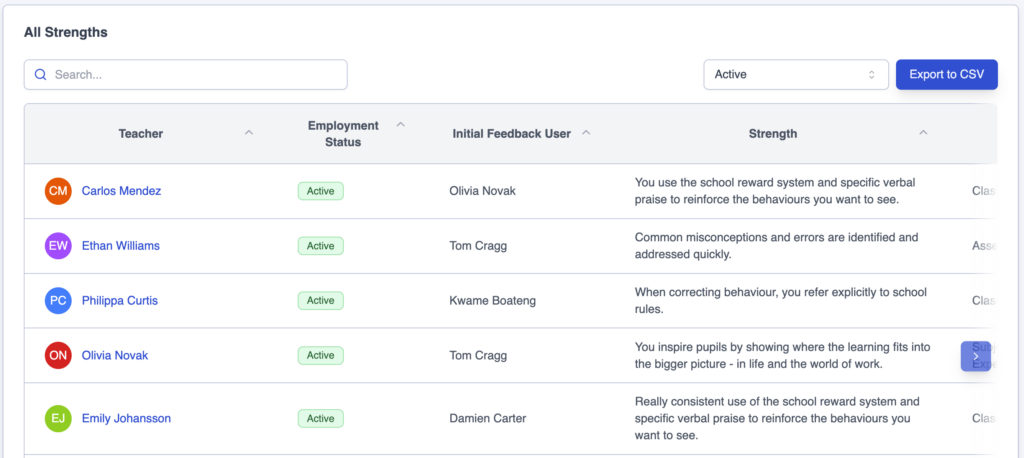Screen dimensions: 1024x458
Task: Sort by Teacher column arrow
Action: [x=249, y=133]
